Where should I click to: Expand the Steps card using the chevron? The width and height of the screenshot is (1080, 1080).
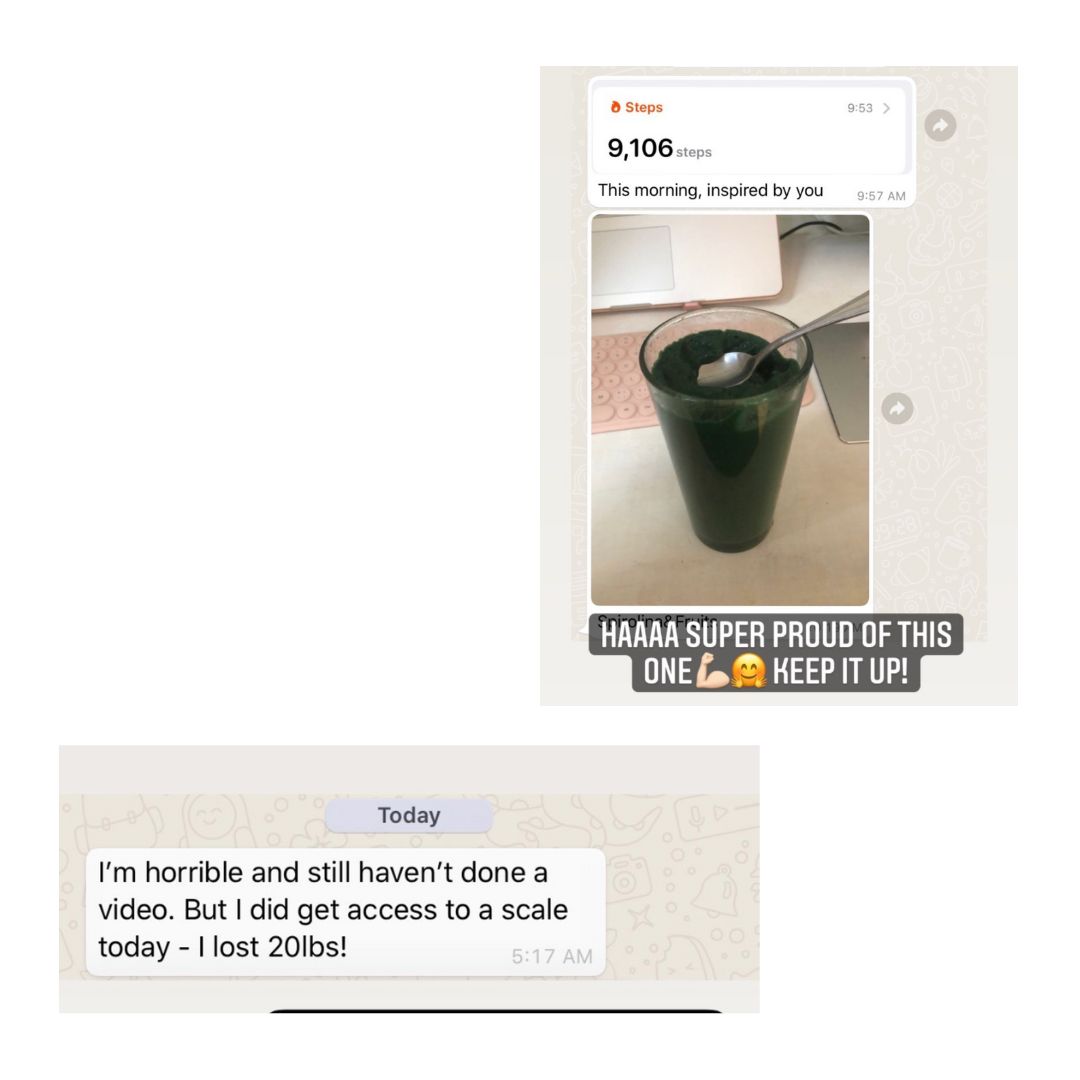click(x=886, y=108)
